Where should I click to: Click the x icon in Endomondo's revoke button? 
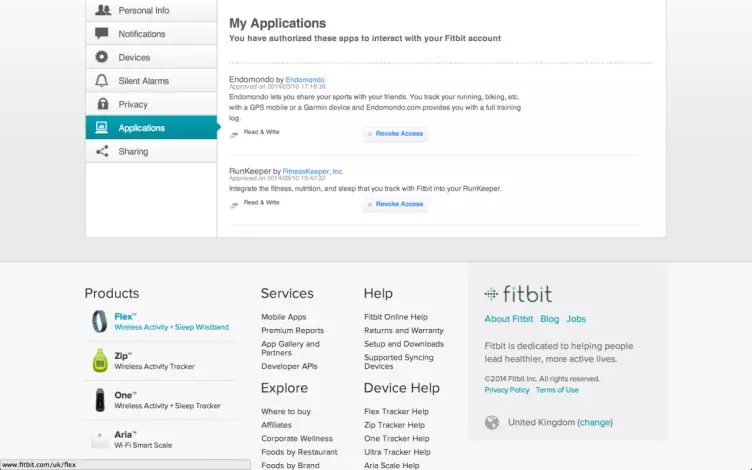[x=370, y=134]
